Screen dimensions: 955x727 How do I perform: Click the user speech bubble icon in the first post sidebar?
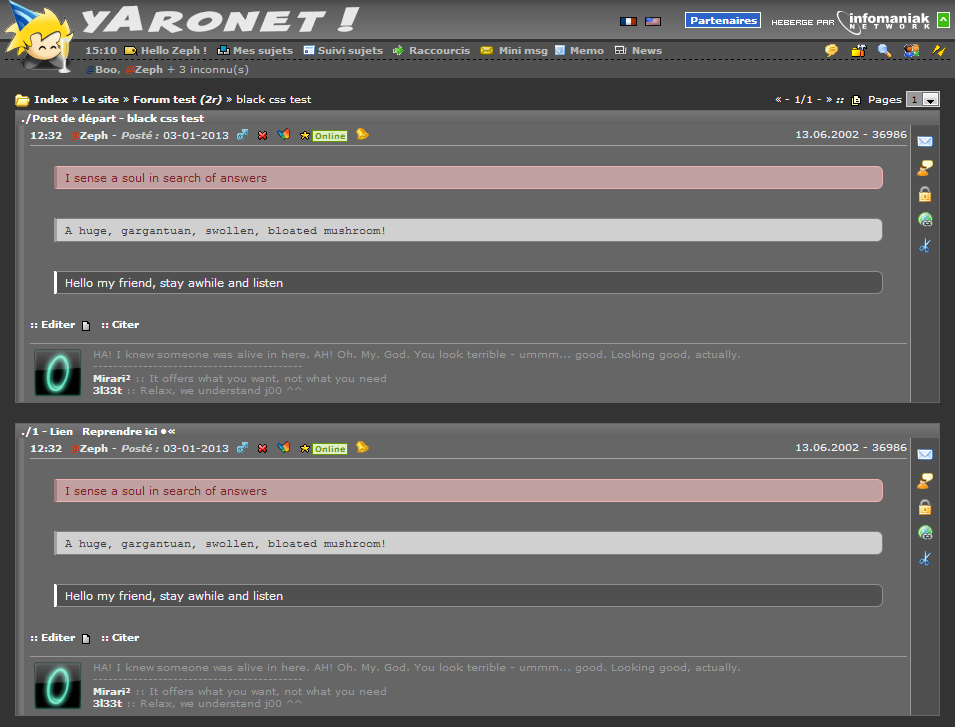[925, 168]
